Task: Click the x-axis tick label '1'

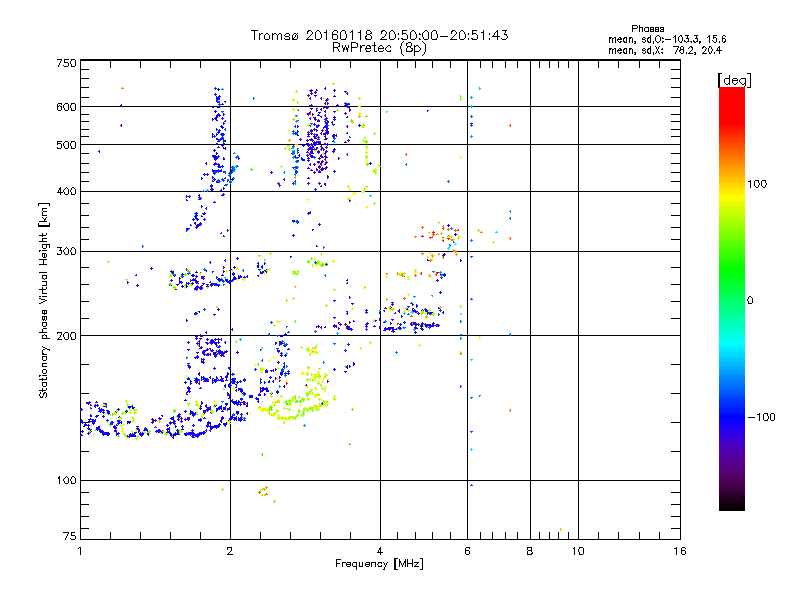Action: point(80,551)
